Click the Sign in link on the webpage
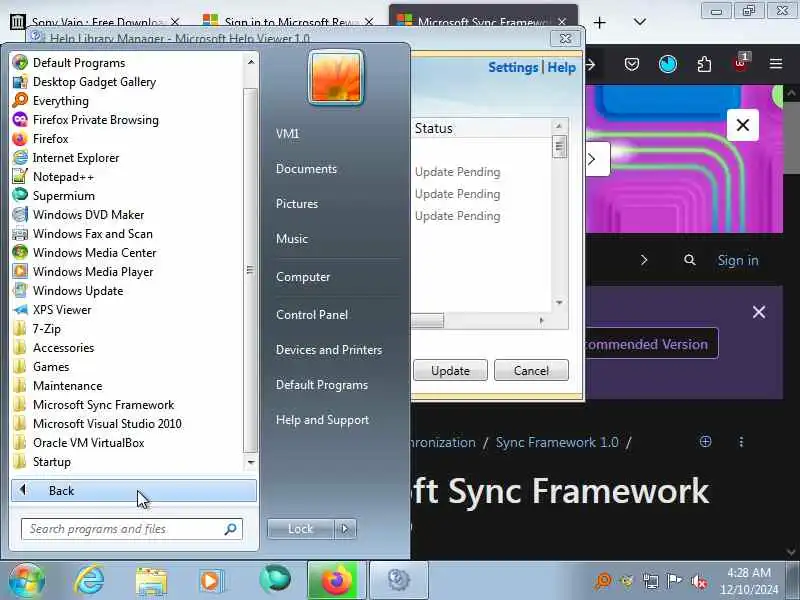This screenshot has width=800, height=600. (x=738, y=260)
